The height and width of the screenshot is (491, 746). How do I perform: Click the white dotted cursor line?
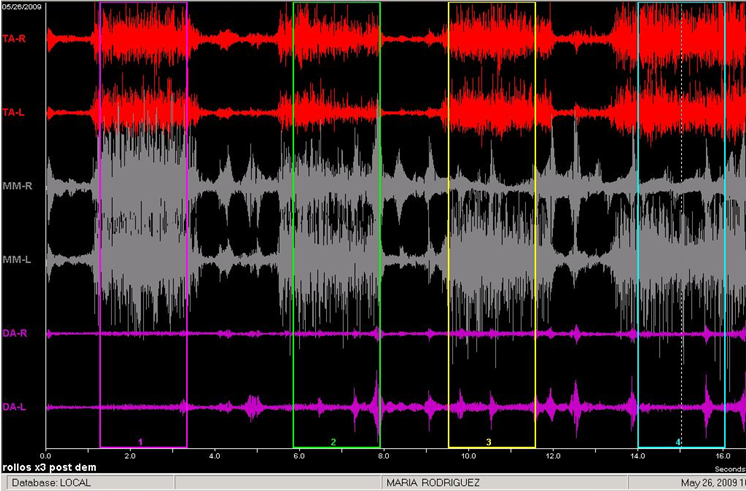681,250
